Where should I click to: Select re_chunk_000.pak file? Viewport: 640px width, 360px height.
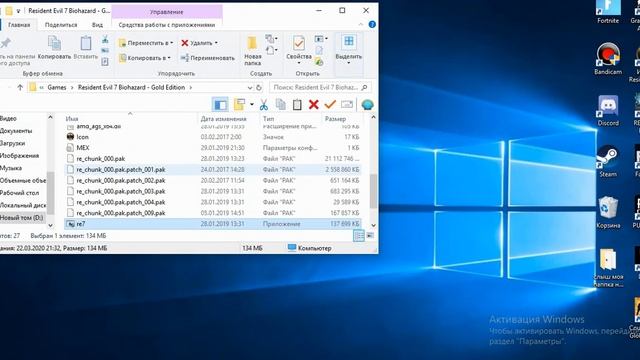pos(213,159)
